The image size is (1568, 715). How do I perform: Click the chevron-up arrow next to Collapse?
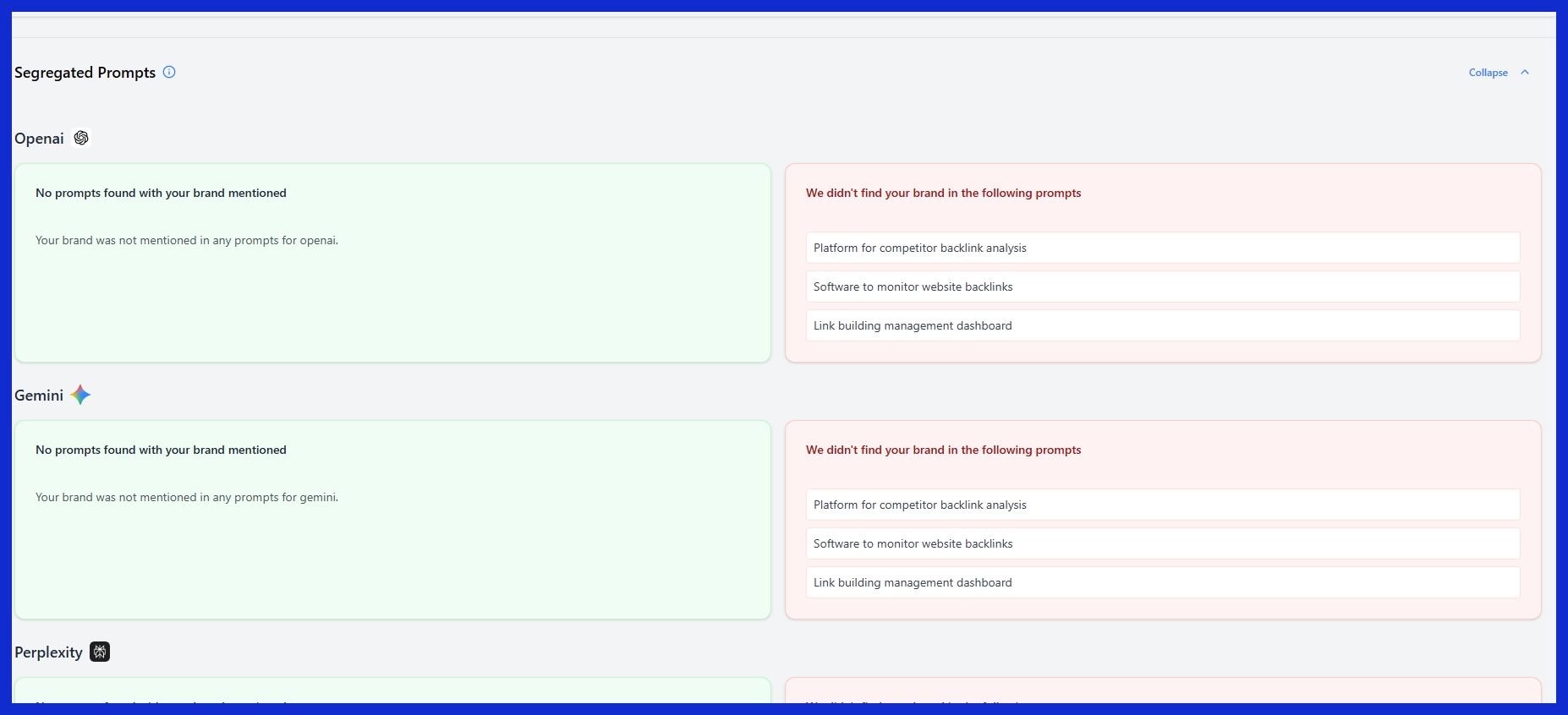[x=1525, y=72]
